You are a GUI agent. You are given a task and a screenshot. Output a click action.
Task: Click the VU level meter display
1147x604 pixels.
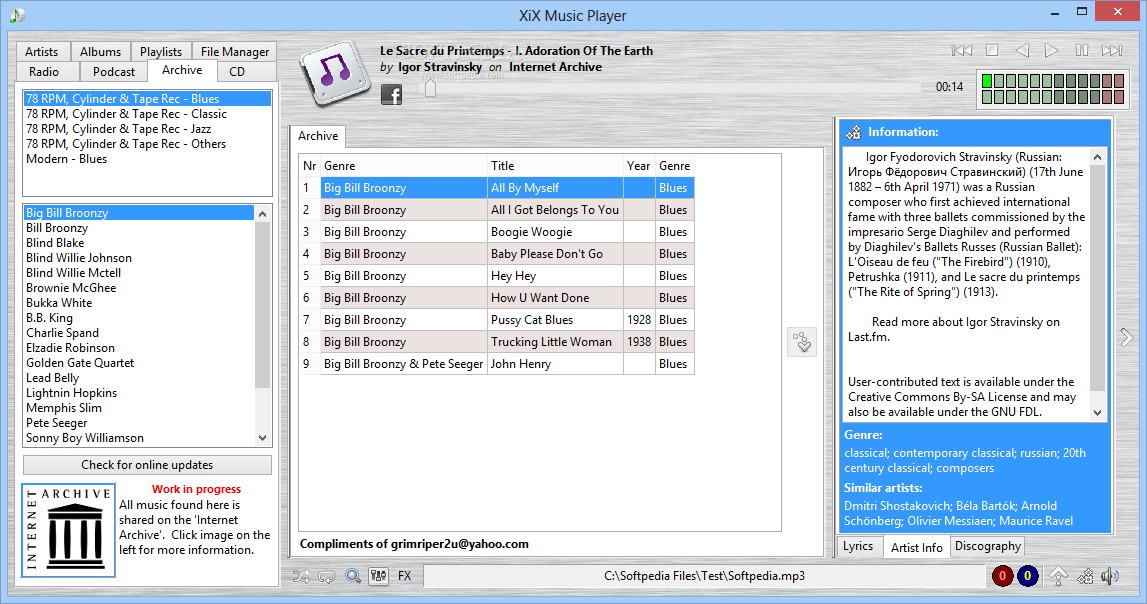tap(1052, 88)
